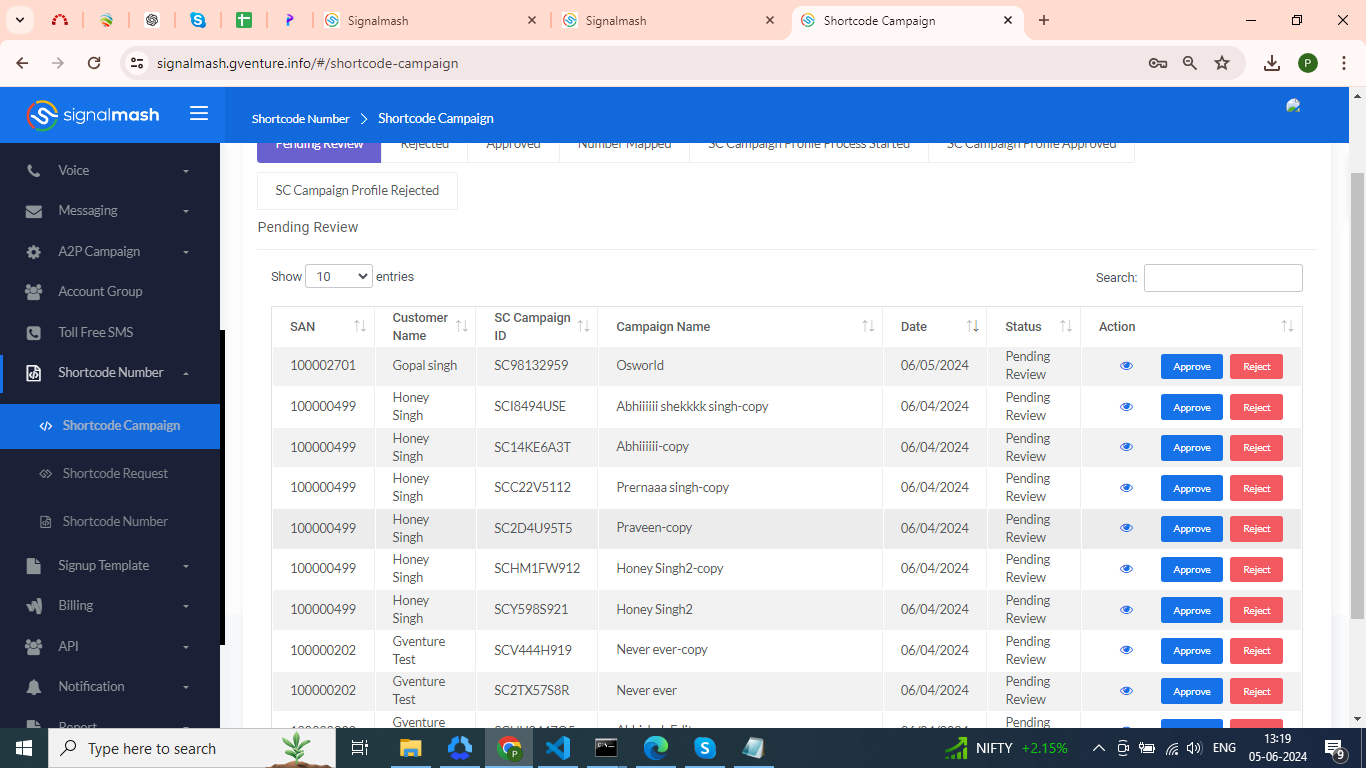1366x768 pixels.
Task: Click the Signalmash logo icon
Action: pos(42,115)
